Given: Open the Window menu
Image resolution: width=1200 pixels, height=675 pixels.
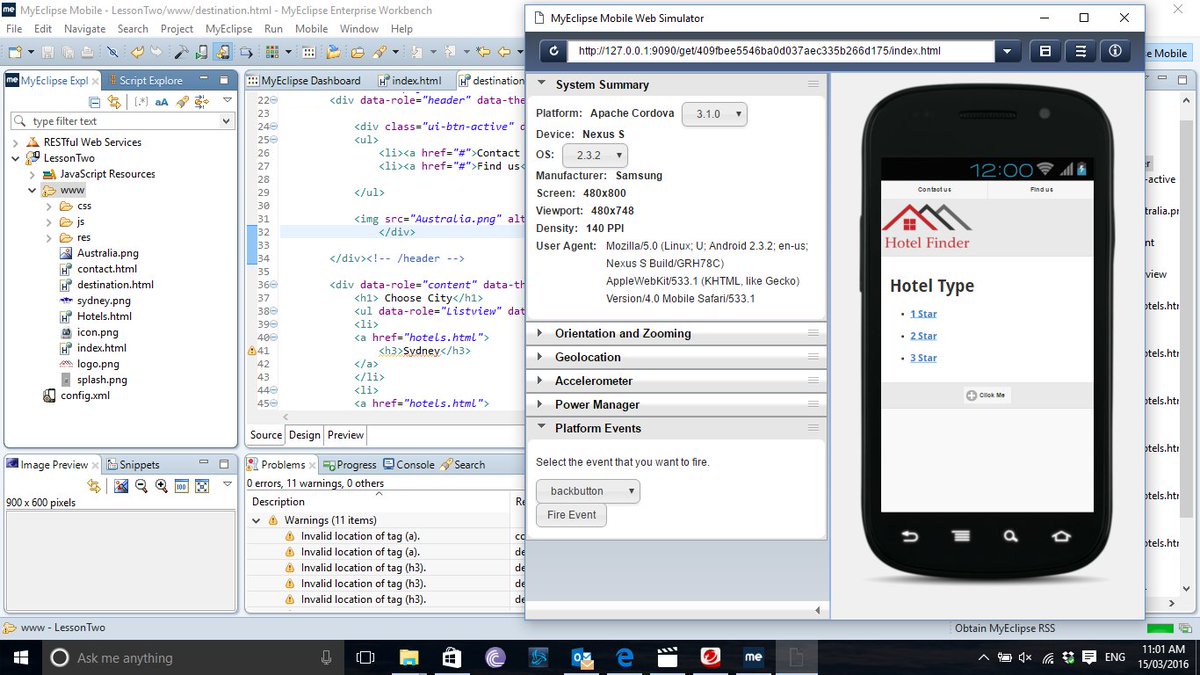Looking at the screenshot, I should (359, 29).
